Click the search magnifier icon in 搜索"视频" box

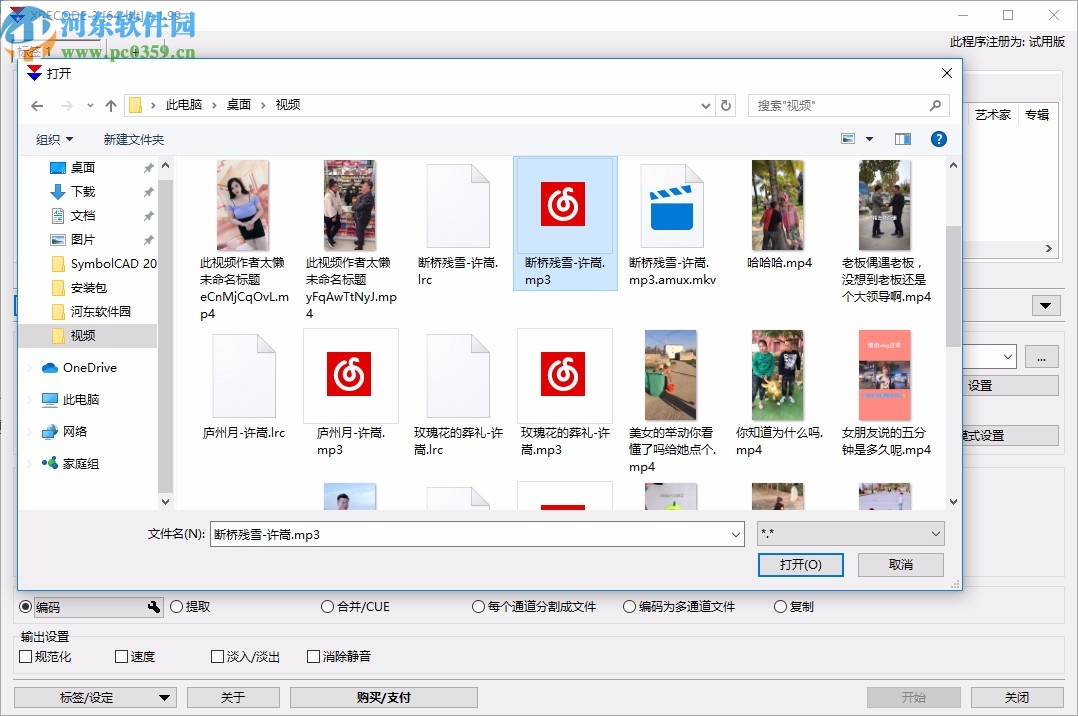[x=933, y=105]
